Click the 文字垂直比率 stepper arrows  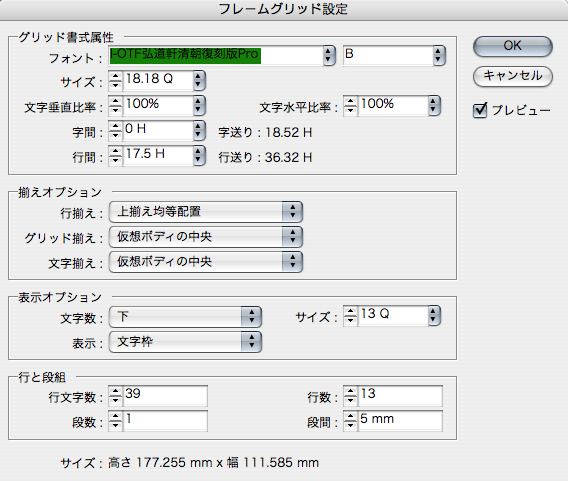tap(116, 105)
